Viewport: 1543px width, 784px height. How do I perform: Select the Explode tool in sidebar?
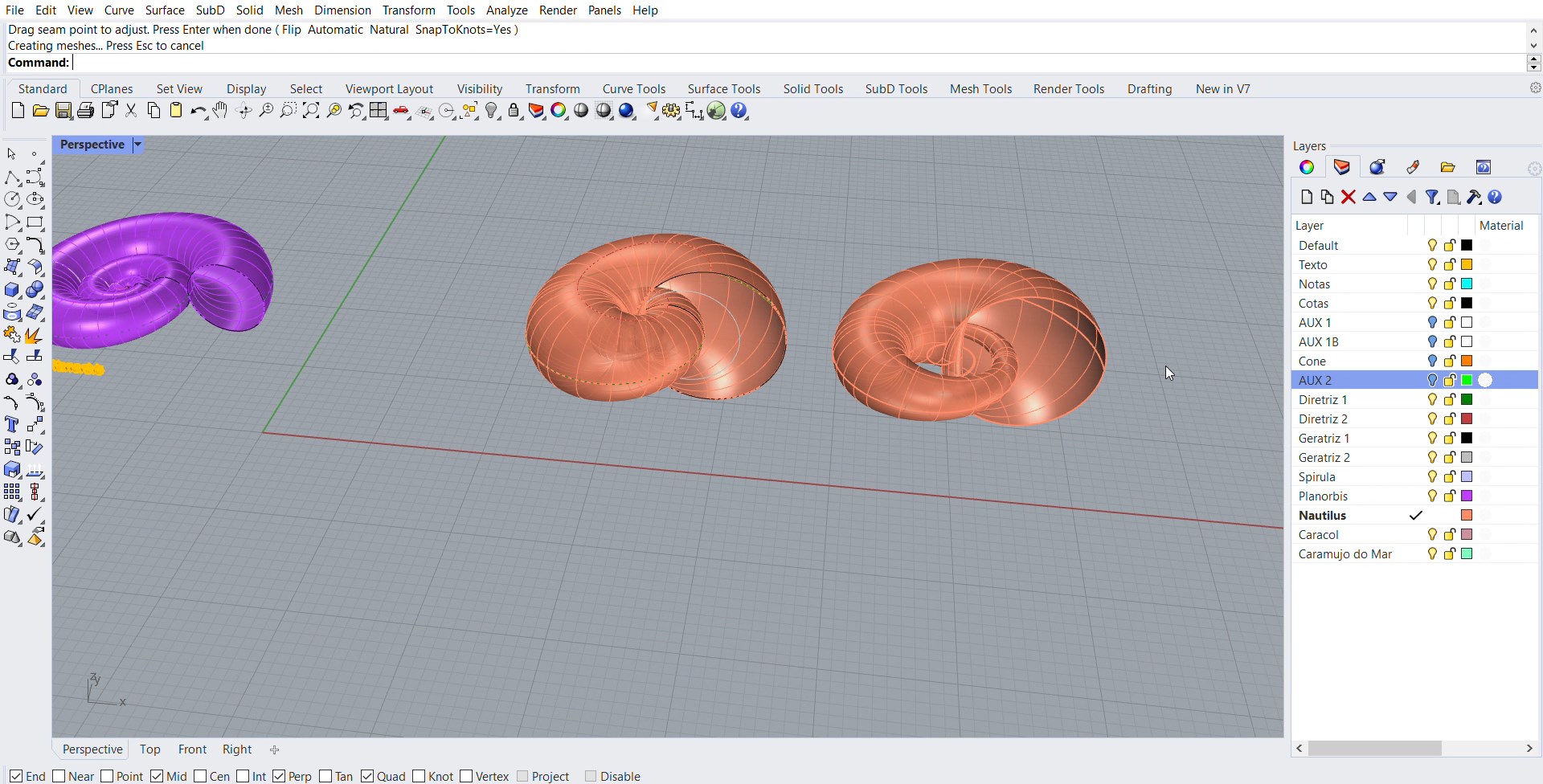pos(35,335)
